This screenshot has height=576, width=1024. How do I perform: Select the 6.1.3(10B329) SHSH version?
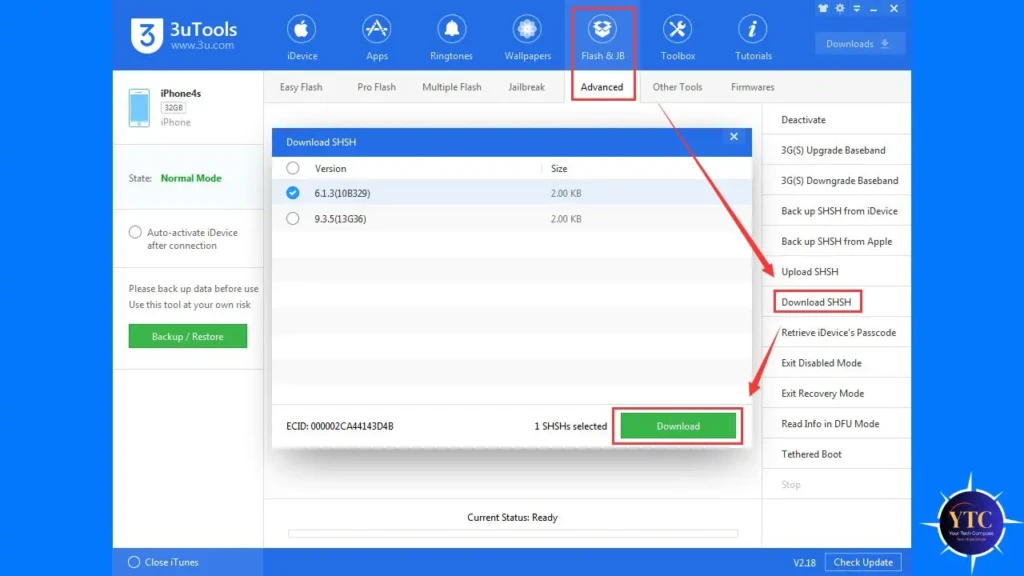291,192
